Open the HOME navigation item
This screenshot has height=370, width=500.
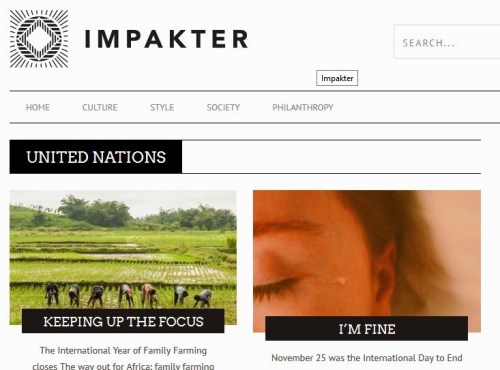(38, 107)
